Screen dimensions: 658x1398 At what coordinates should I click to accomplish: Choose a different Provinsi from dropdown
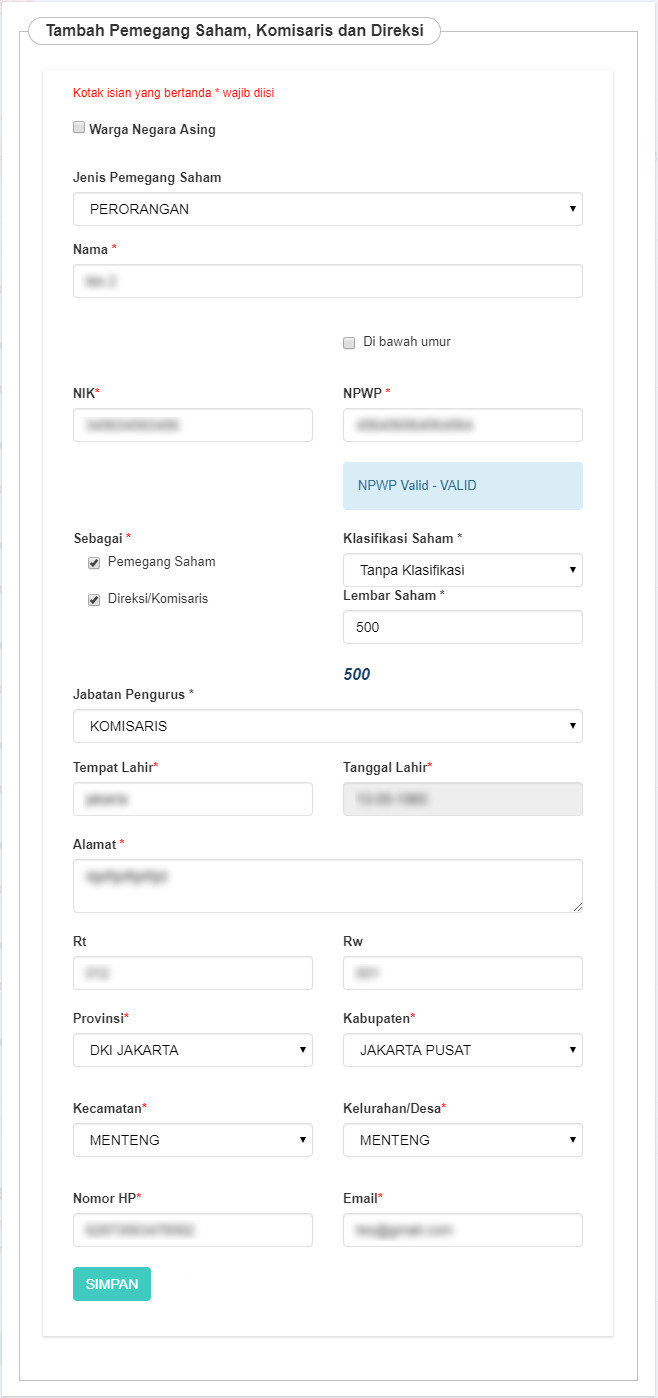(x=192, y=1050)
